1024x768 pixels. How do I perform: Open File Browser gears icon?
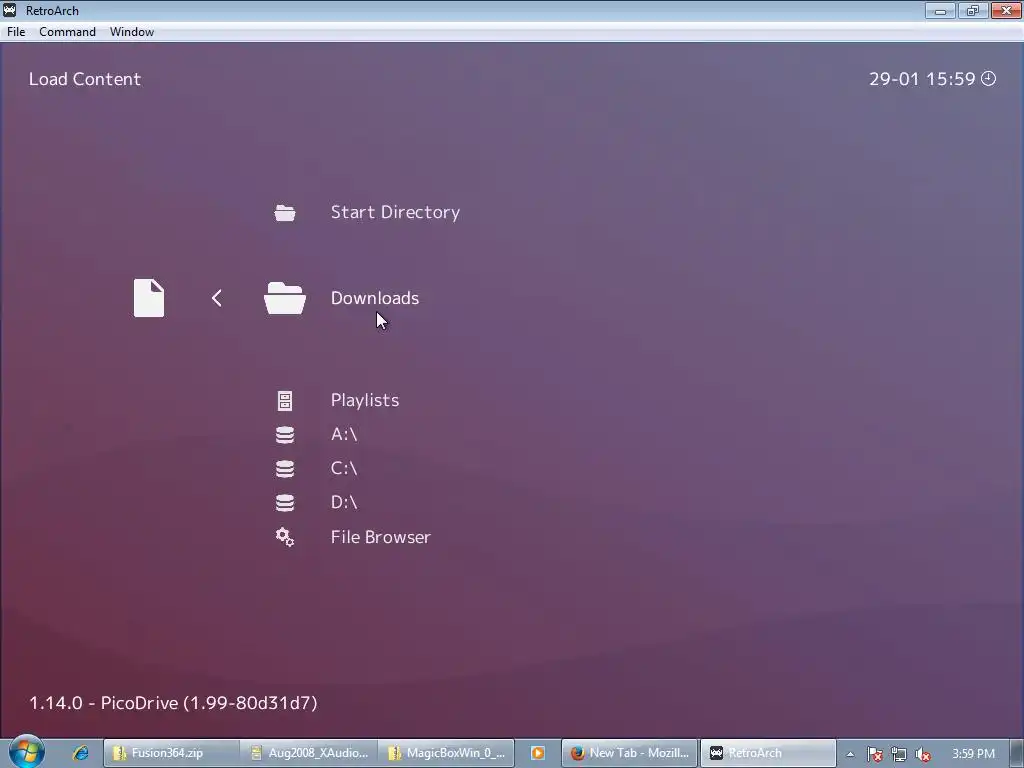(x=285, y=537)
